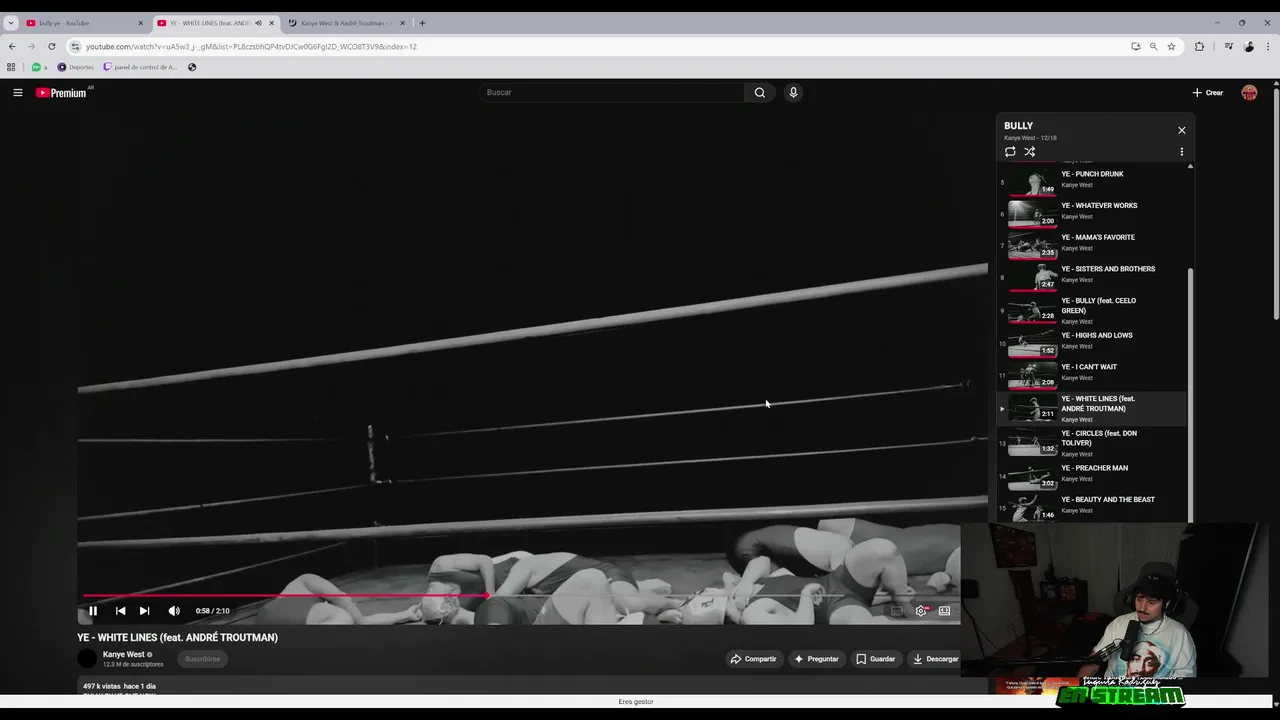Subscribe using the Suscribirse button
Image resolution: width=1280 pixels, height=720 pixels.
click(x=202, y=659)
